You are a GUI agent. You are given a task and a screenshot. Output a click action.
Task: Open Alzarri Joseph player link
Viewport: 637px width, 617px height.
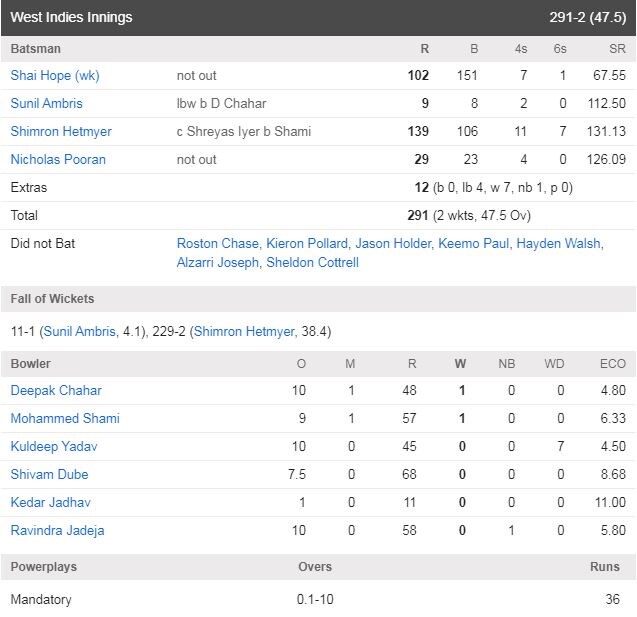point(217,262)
